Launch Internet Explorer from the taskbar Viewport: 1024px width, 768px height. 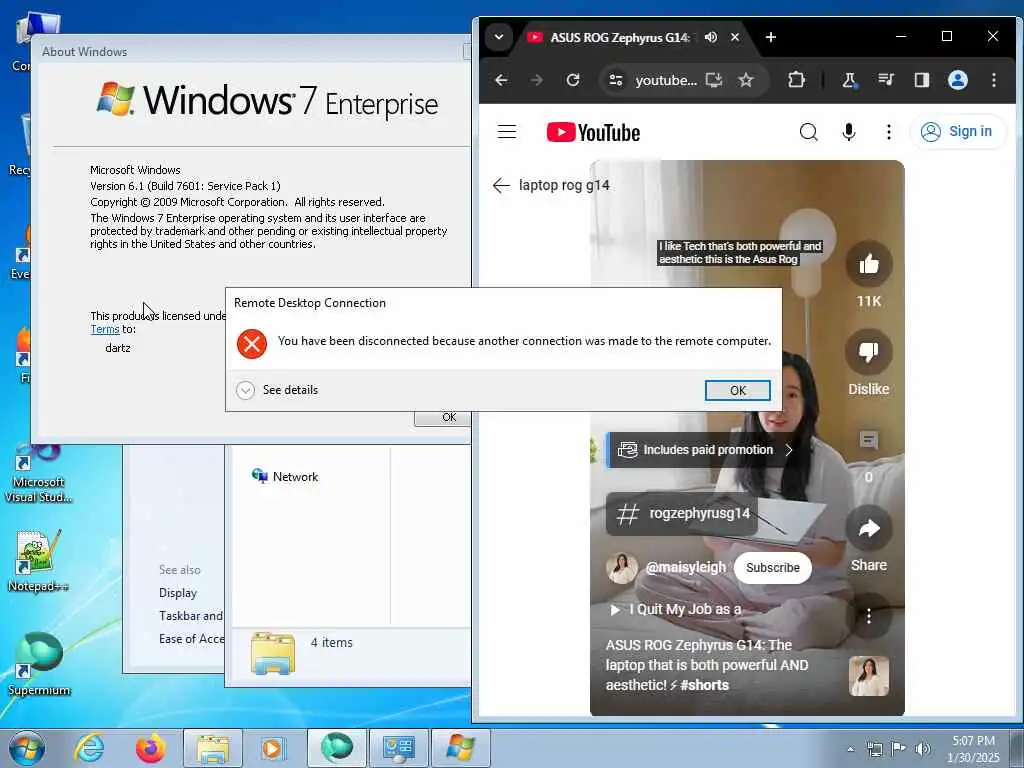[89, 748]
